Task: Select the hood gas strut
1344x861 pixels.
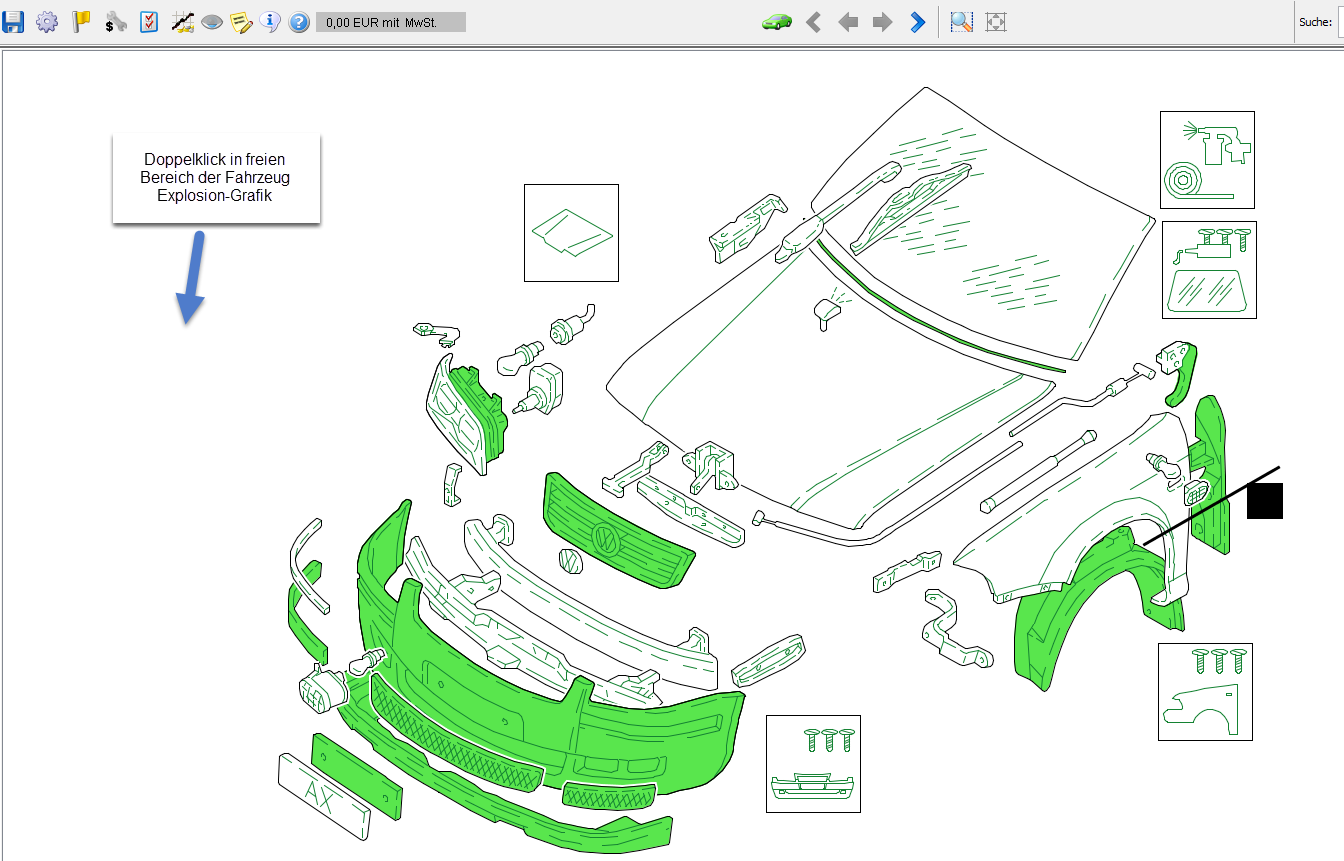Action: (x=1037, y=470)
